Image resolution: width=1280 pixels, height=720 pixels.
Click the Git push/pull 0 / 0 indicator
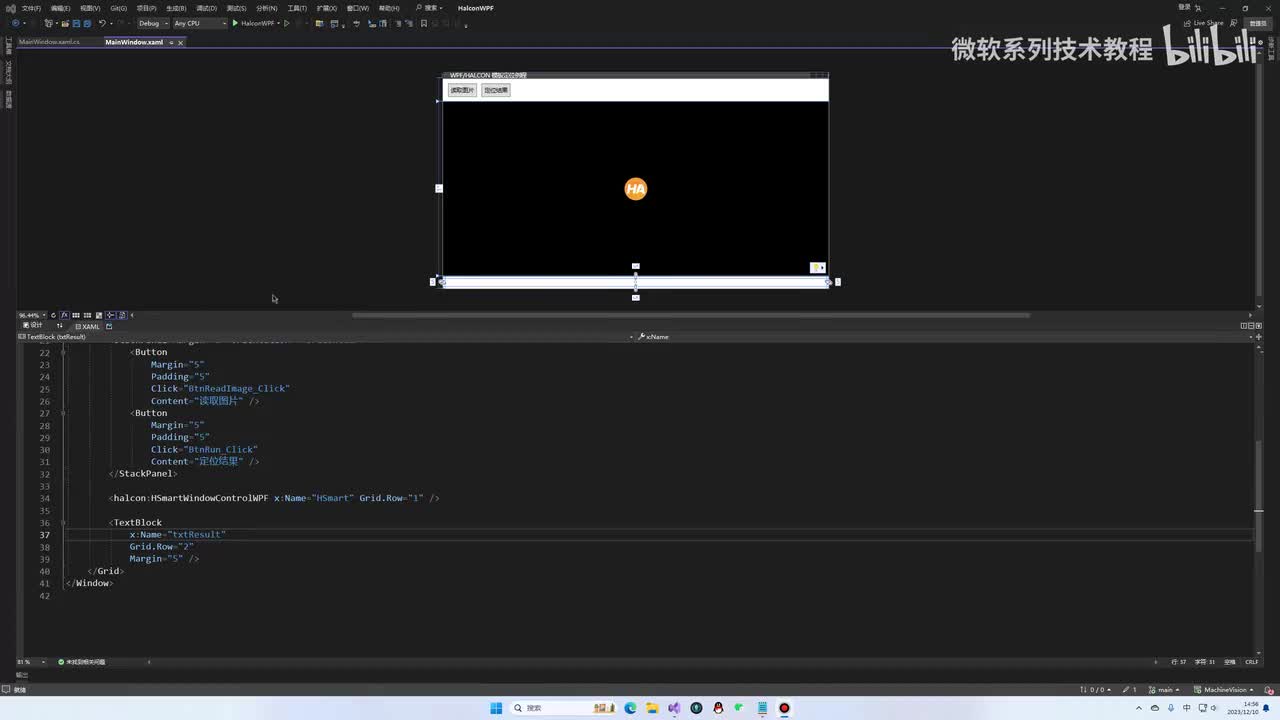1096,690
